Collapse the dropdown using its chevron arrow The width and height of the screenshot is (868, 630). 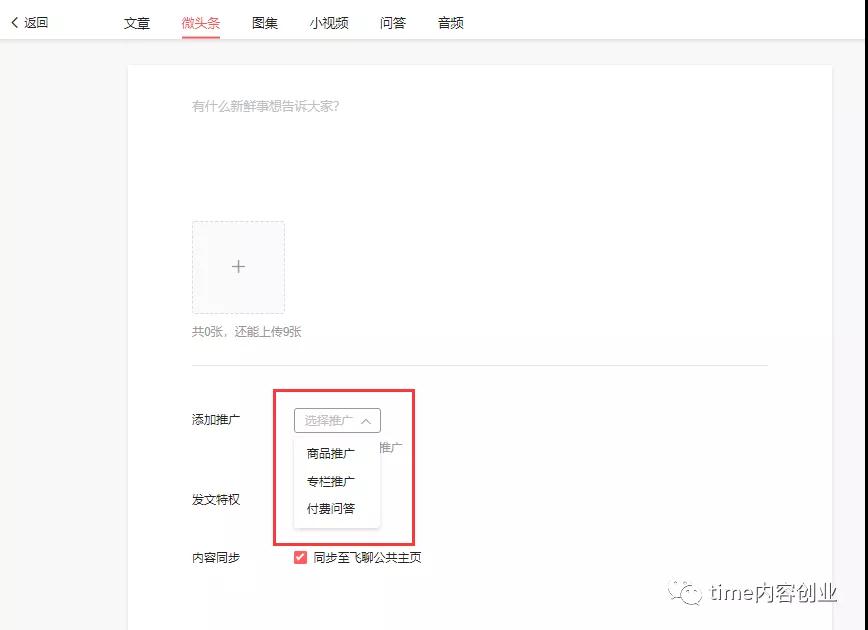(366, 421)
